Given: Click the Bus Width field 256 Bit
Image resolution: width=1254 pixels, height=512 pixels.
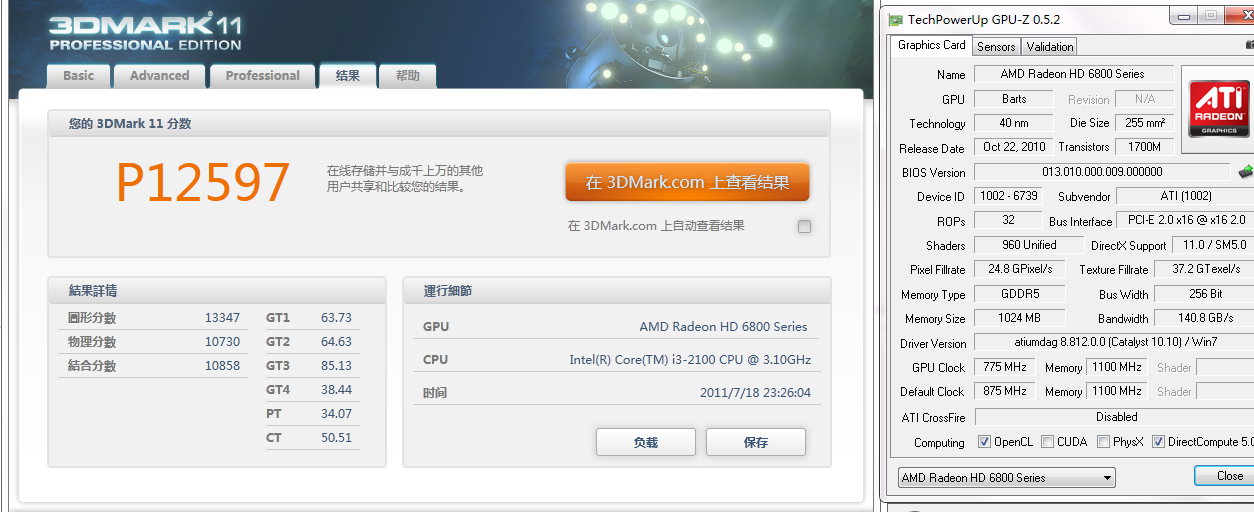Looking at the screenshot, I should pos(1204,294).
